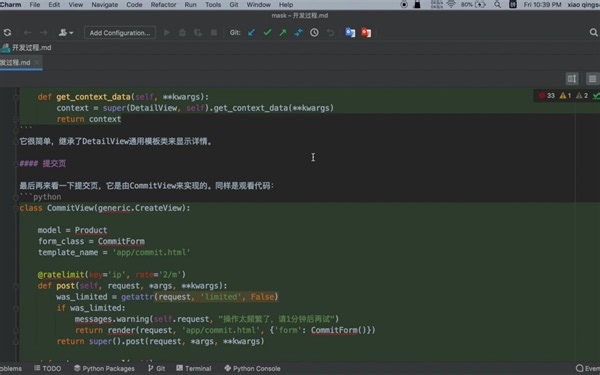Viewport: 600px width, 375px height.
Task: Open Search Everywhere magnifier in the toolbar
Action: click(x=593, y=33)
